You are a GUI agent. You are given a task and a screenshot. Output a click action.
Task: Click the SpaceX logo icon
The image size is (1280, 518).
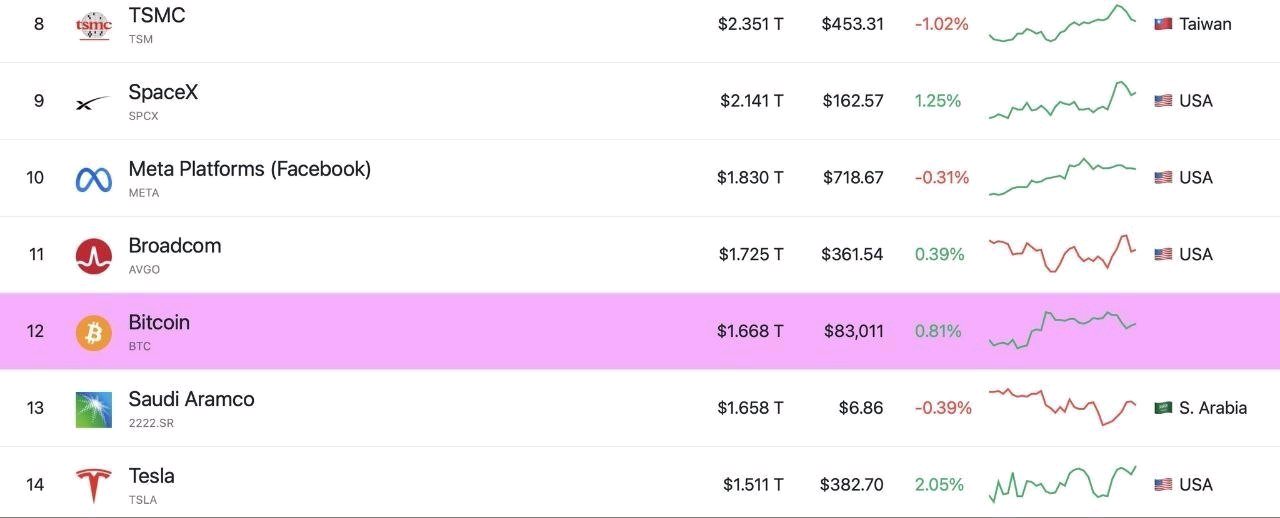click(94, 102)
